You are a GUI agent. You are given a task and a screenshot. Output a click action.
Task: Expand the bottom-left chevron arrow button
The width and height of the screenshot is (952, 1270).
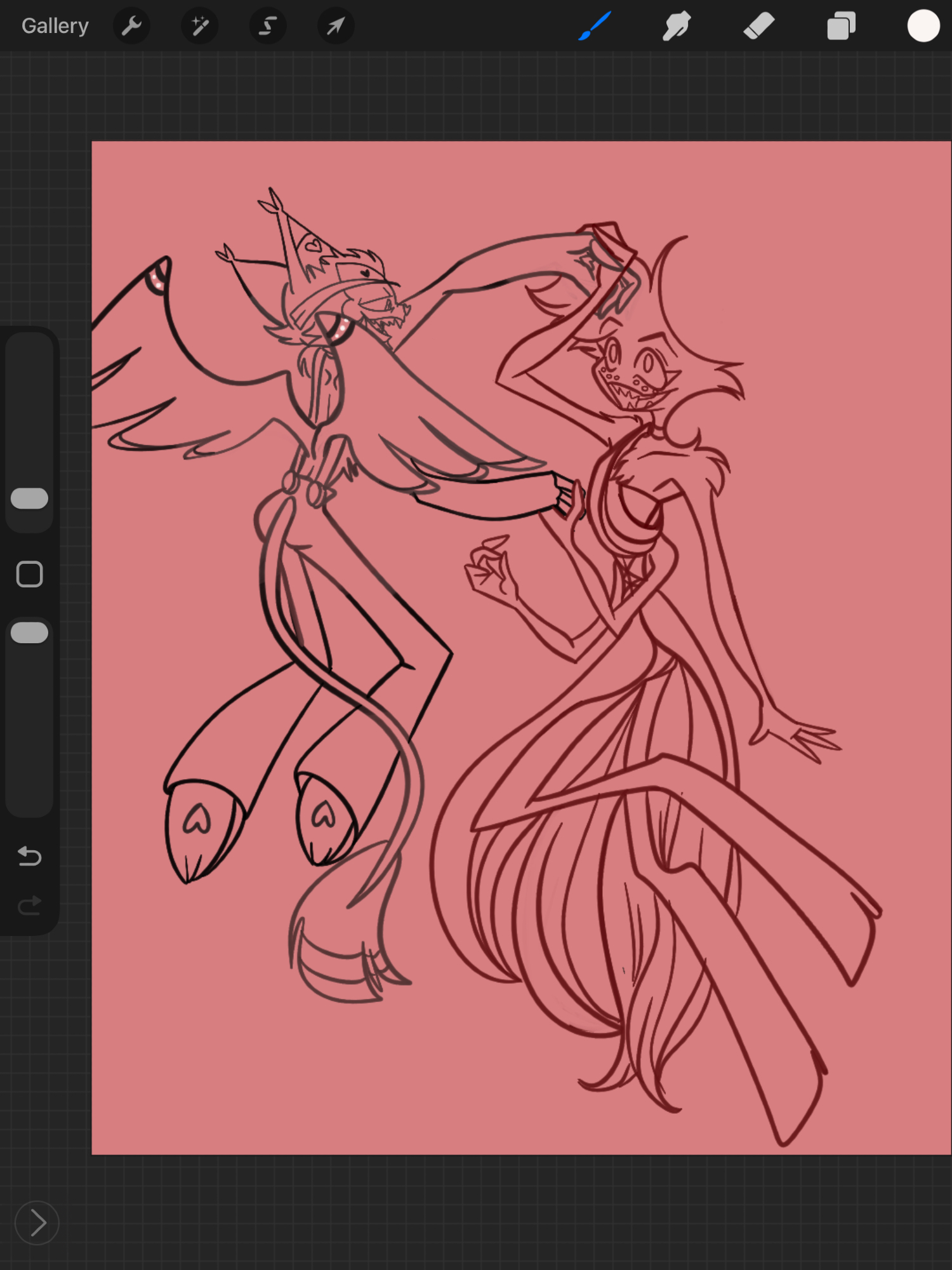37,1223
